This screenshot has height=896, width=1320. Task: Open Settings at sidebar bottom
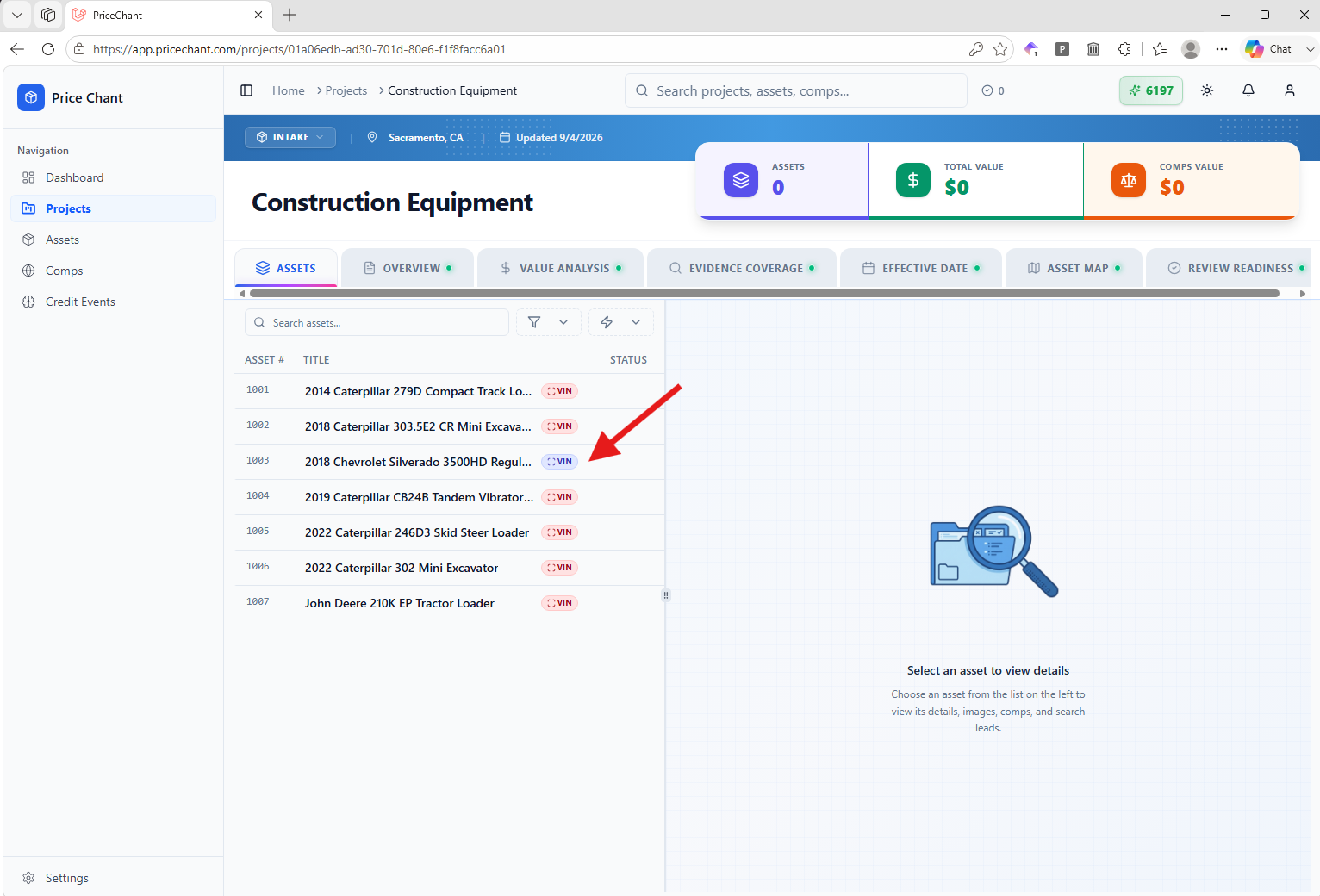114,878
